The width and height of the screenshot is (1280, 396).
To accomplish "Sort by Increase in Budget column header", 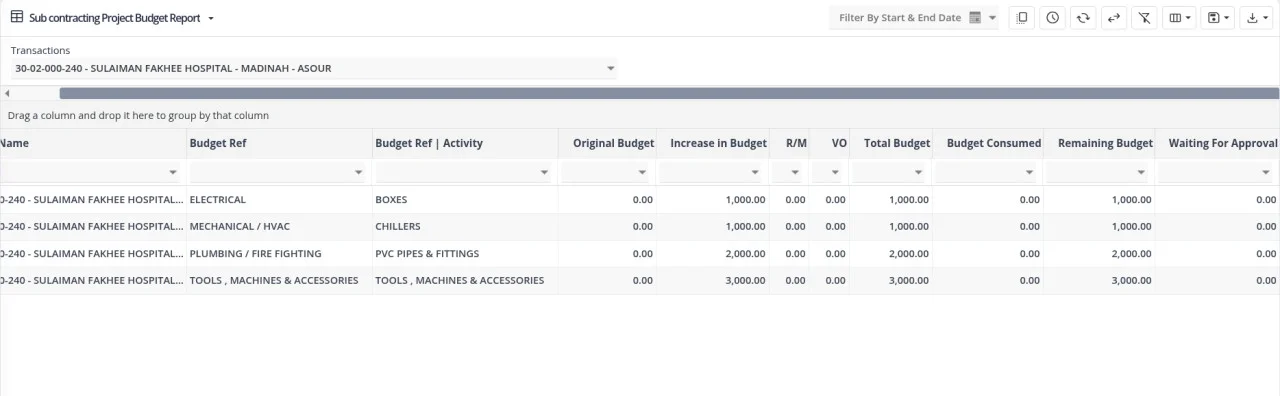I will coord(718,143).
